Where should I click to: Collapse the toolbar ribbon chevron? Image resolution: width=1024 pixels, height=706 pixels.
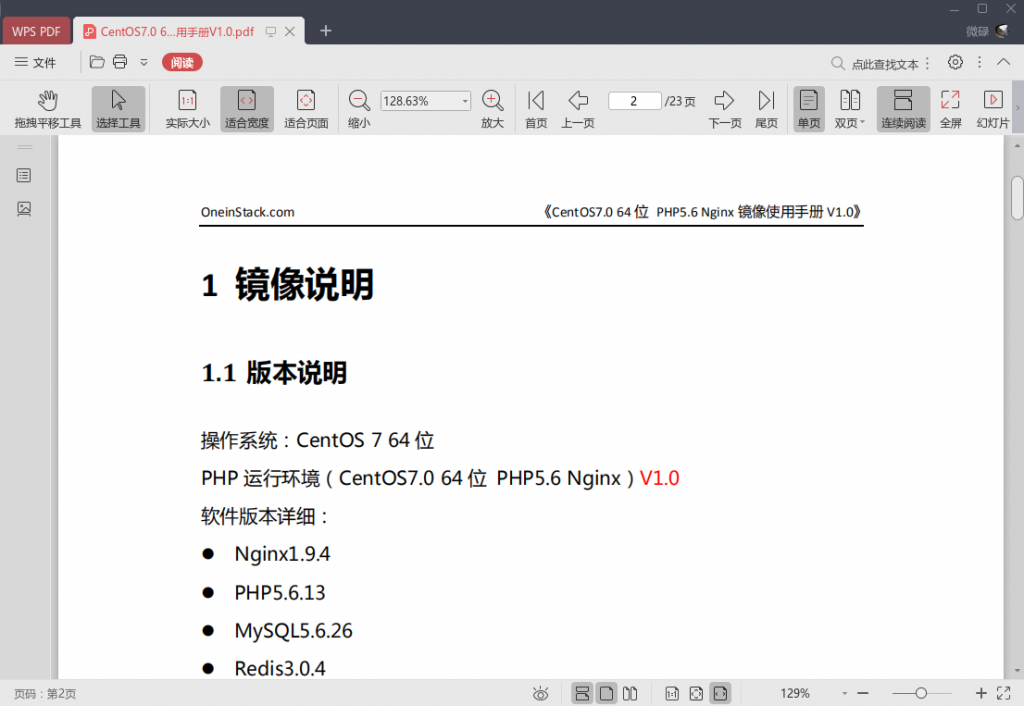1004,62
